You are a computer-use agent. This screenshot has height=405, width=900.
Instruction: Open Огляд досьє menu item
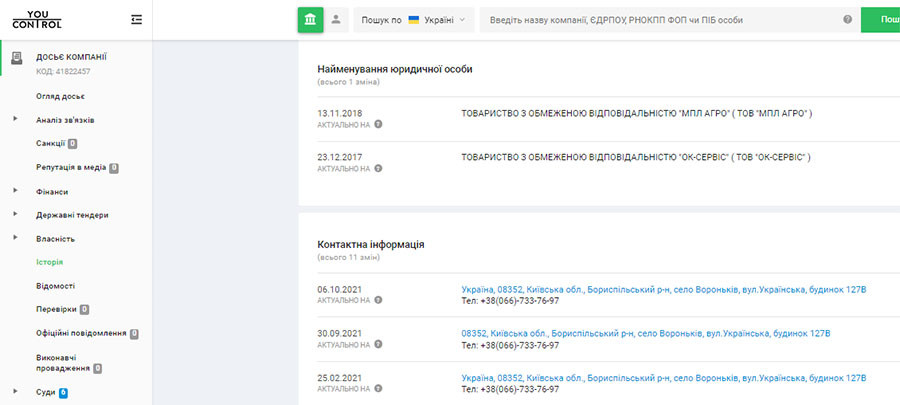60,96
